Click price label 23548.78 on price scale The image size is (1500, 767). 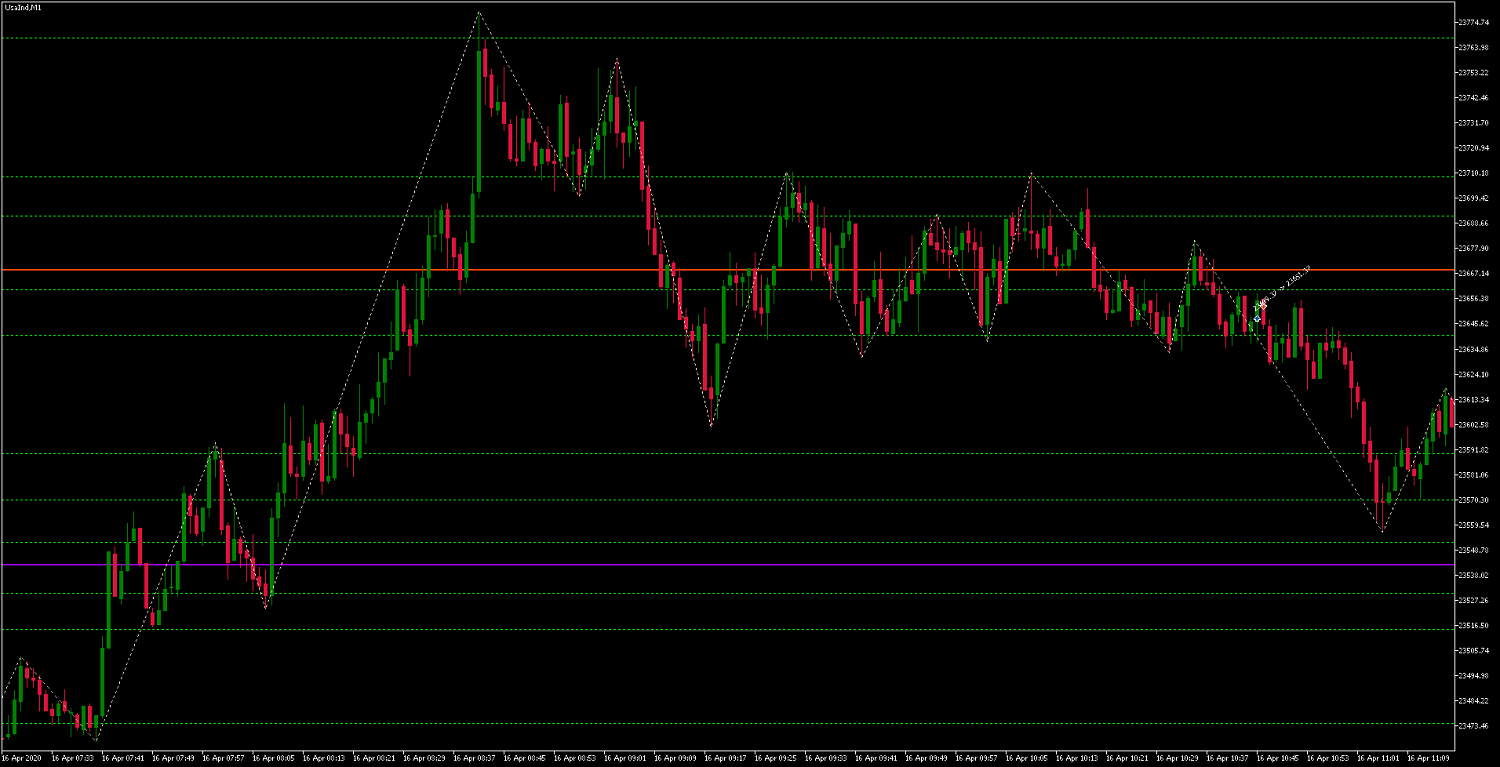[1474, 550]
